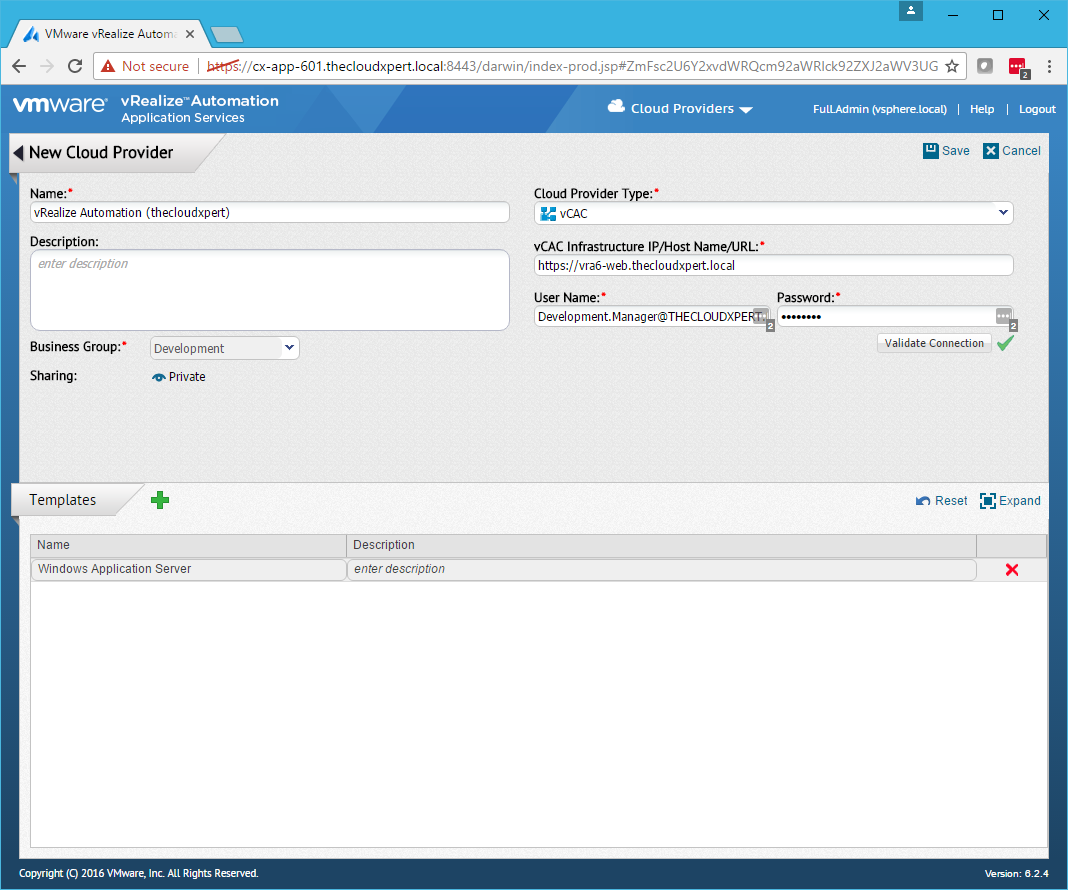1068x890 pixels.
Task: Toggle the Private sharing eye icon
Action: tap(158, 377)
